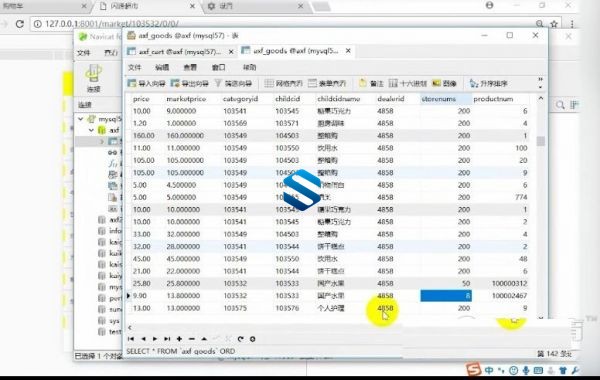600x380 pixels.
Task: Go to the first record icon
Action: (x=131, y=339)
